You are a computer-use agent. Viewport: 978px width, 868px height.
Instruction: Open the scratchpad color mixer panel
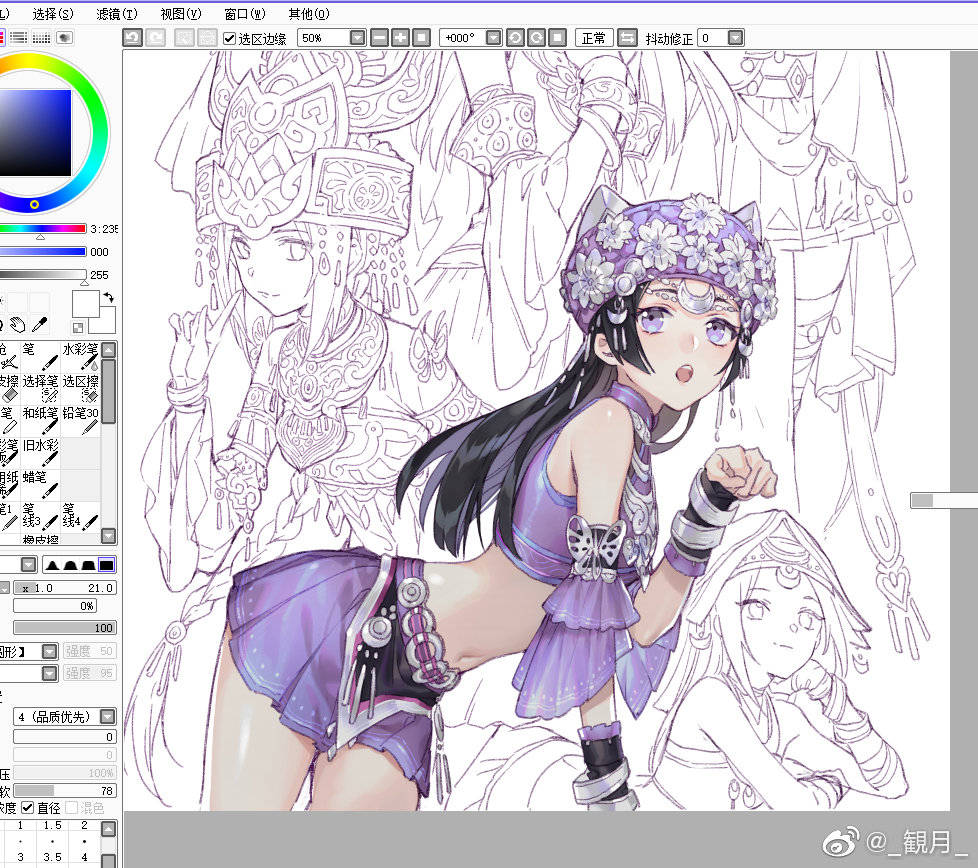pos(64,37)
